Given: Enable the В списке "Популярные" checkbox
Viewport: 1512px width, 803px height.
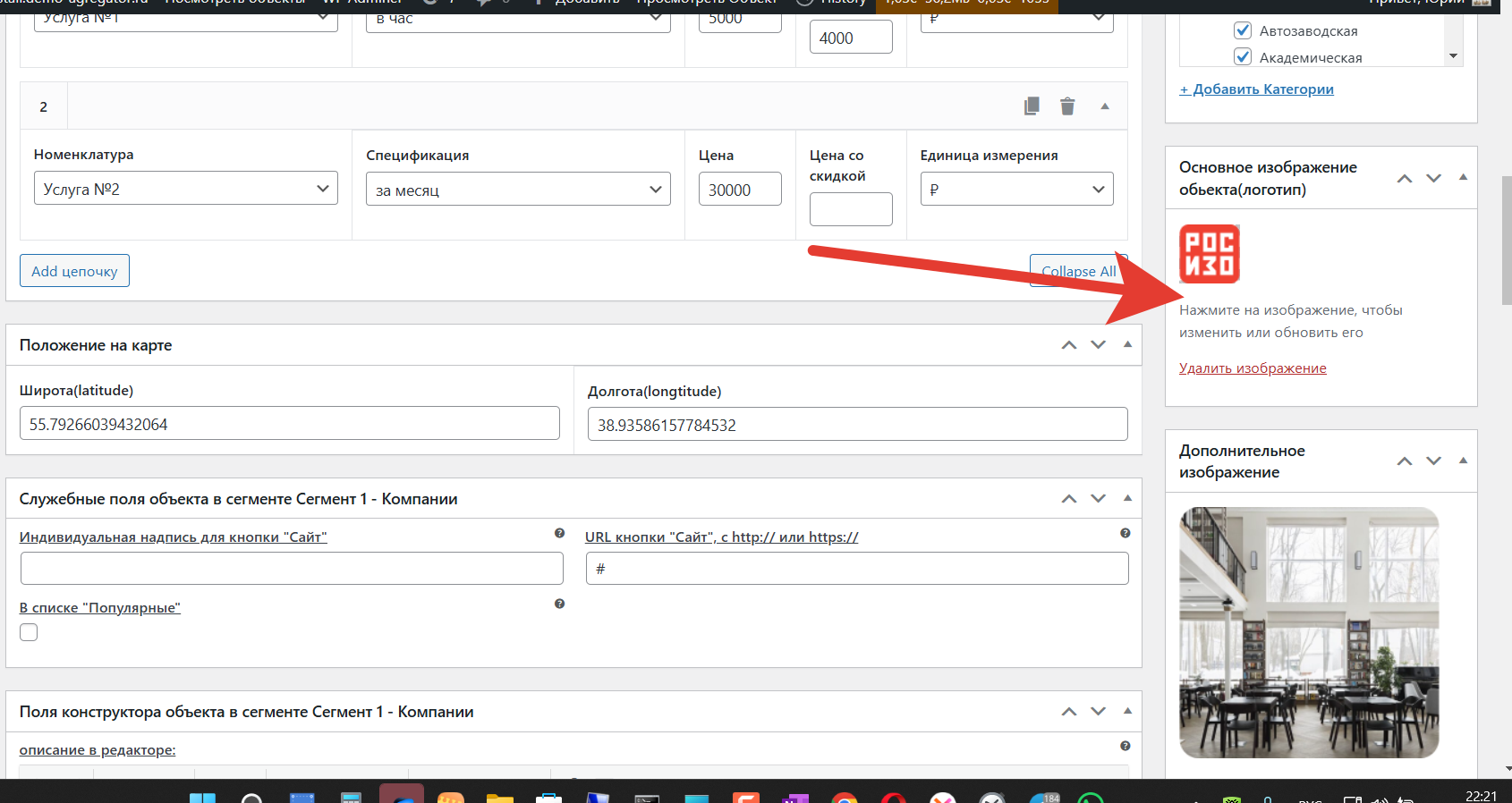Looking at the screenshot, I should point(29,632).
